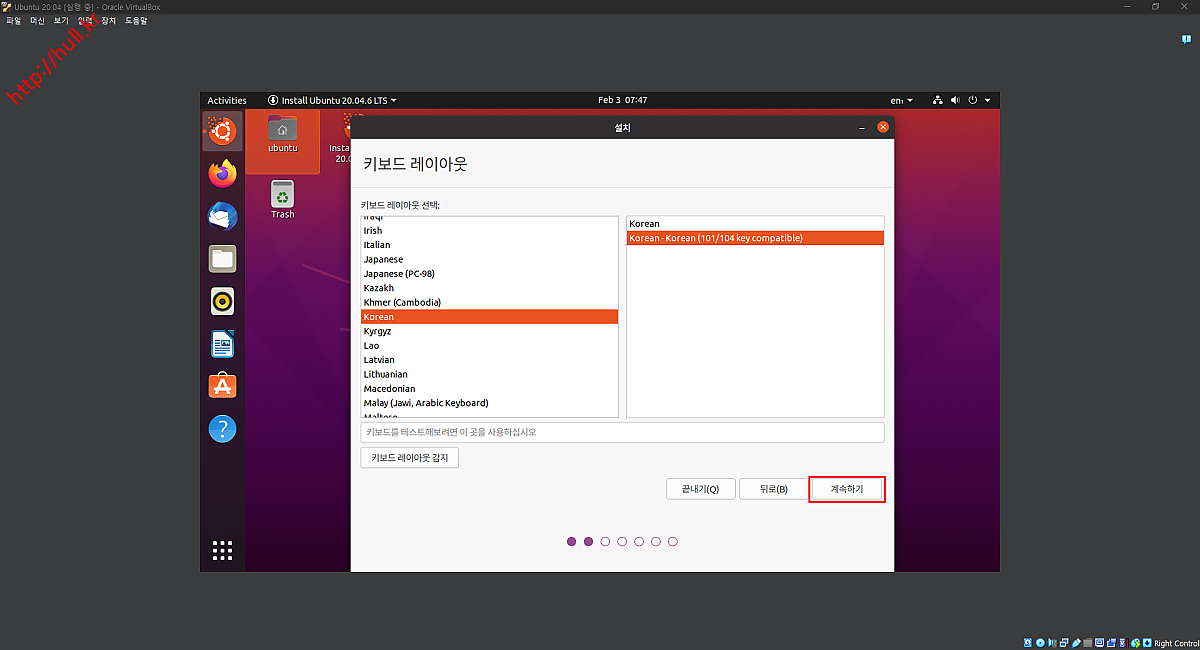
Task: Select Khmer (Cambodia) layout
Action: 490,302
